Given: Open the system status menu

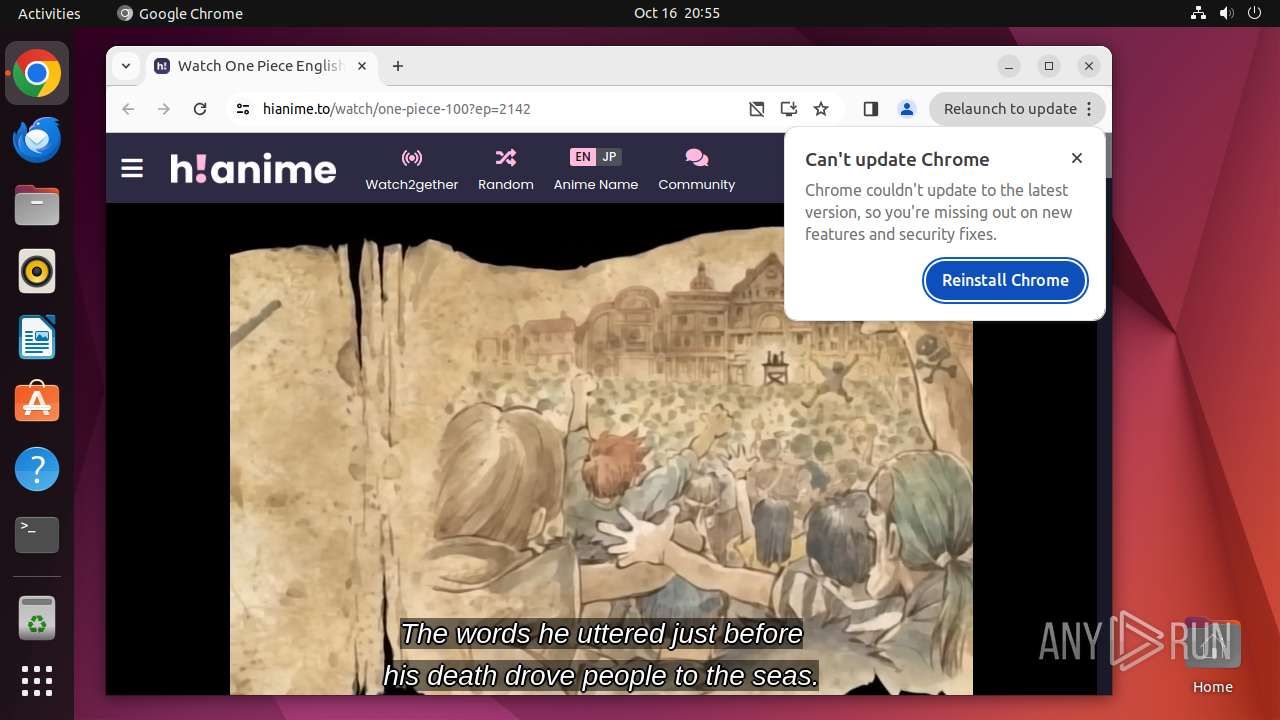Looking at the screenshot, I should [1226, 13].
